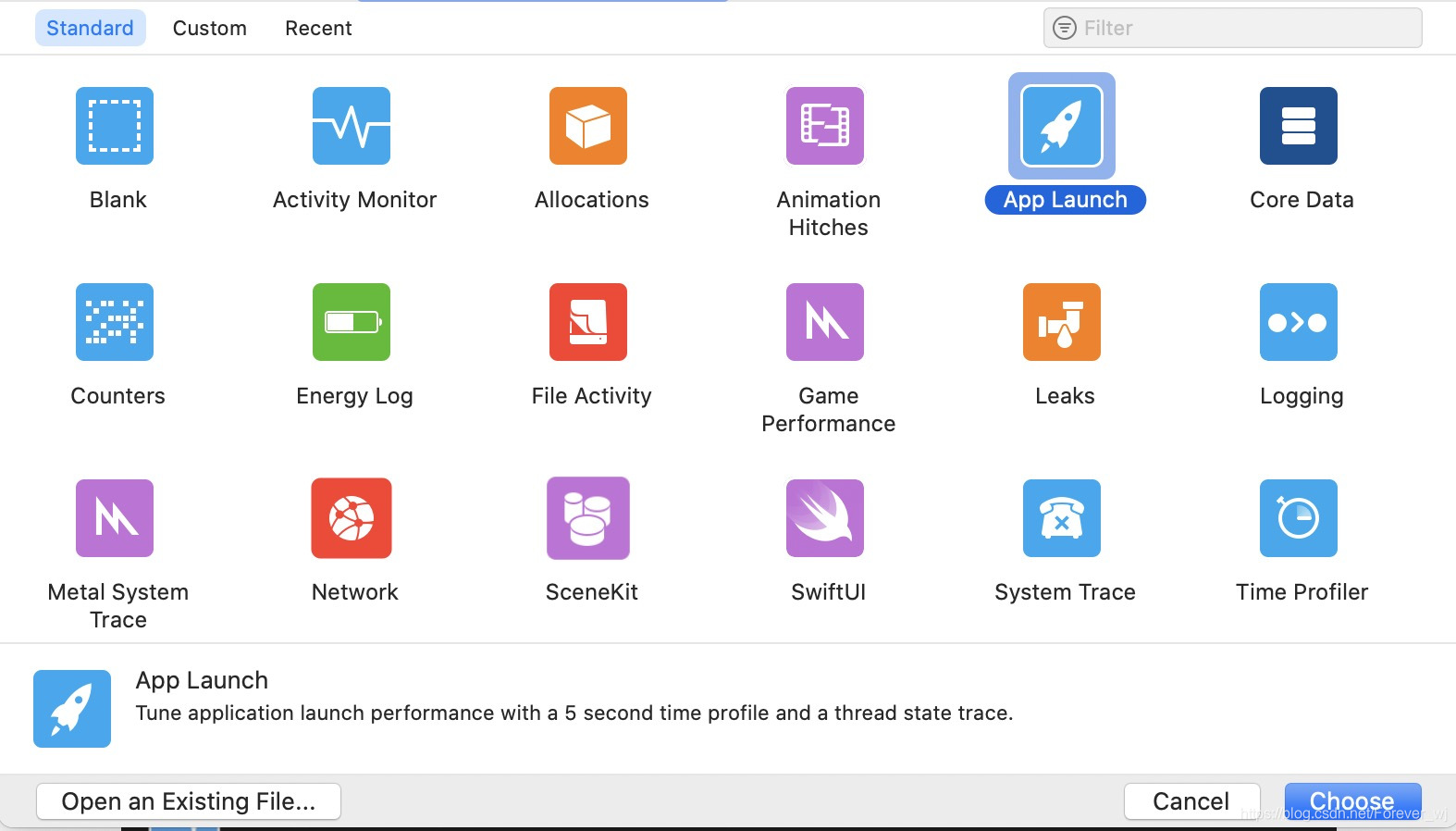Show the Recent tab
The width and height of the screenshot is (1456, 831).
point(318,28)
